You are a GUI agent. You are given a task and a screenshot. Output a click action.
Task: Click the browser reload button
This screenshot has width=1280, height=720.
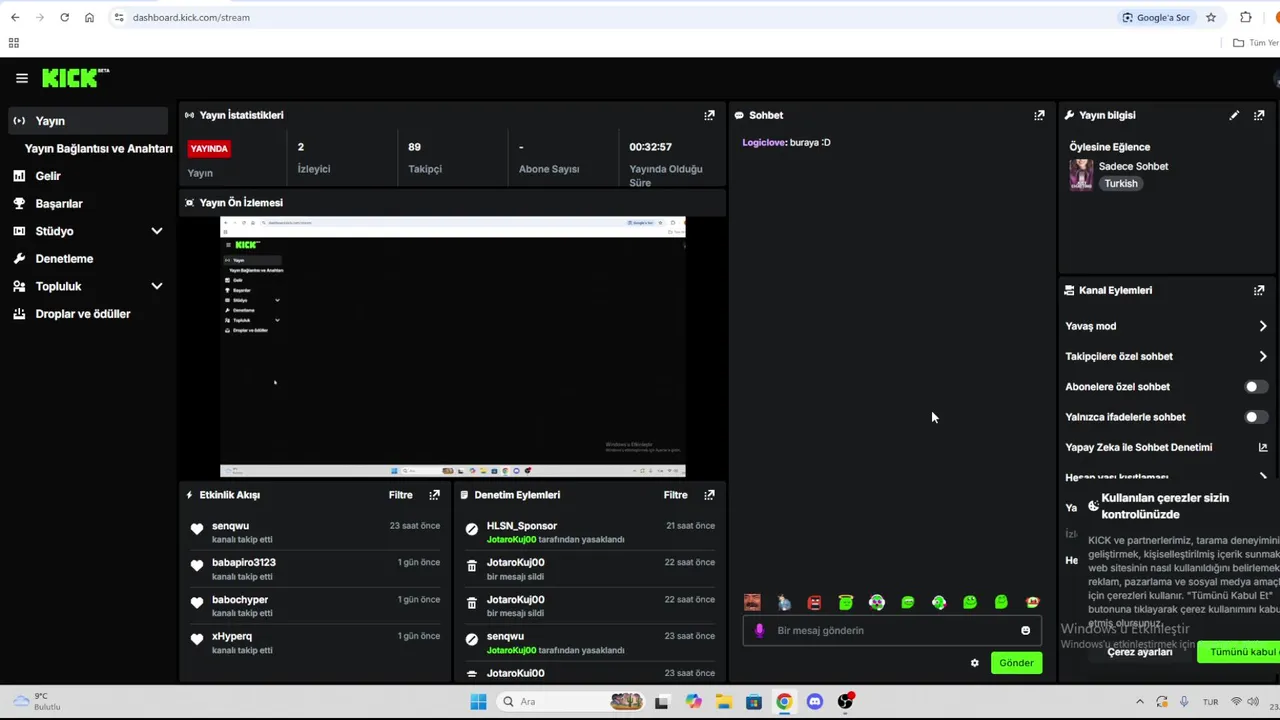click(x=64, y=17)
